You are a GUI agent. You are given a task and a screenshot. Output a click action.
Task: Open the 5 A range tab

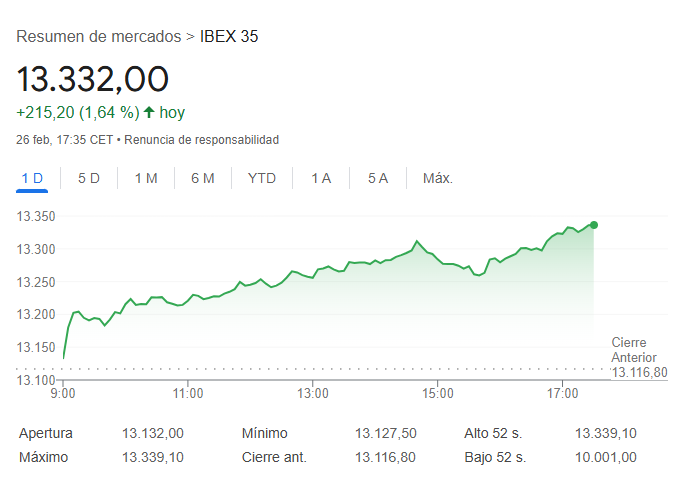pyautogui.click(x=378, y=178)
